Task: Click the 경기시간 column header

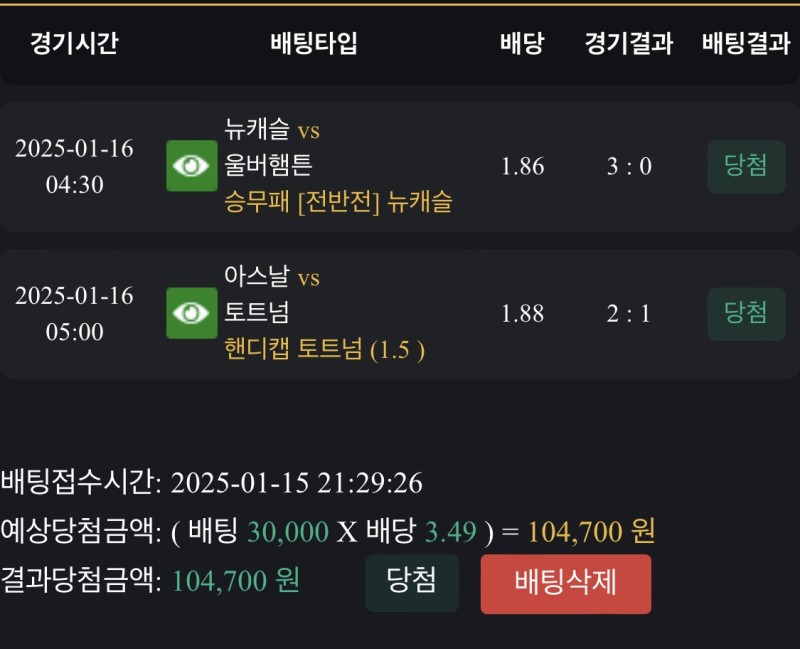Action: [x=74, y=44]
